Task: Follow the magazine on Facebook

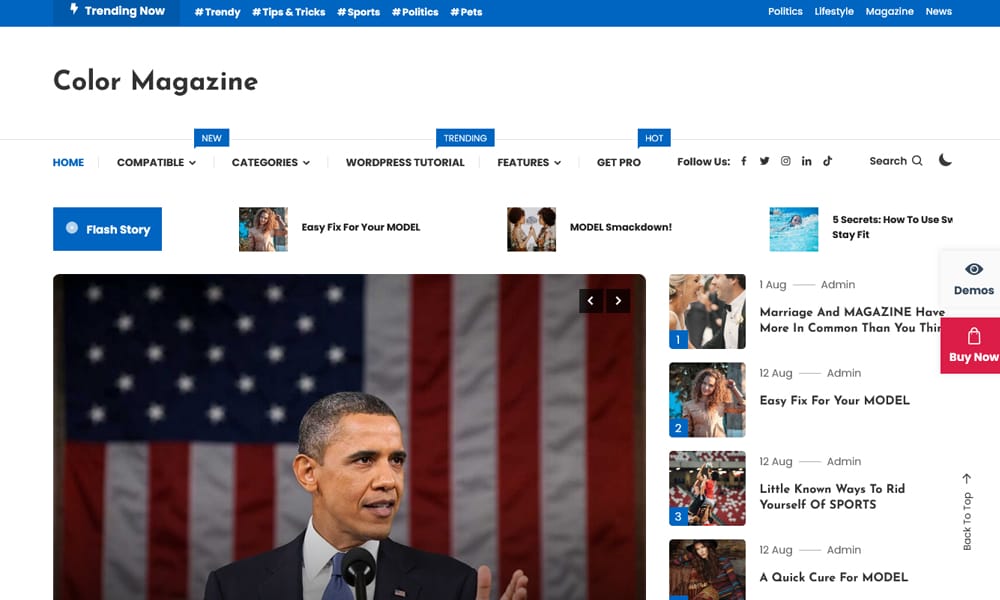Action: point(744,160)
